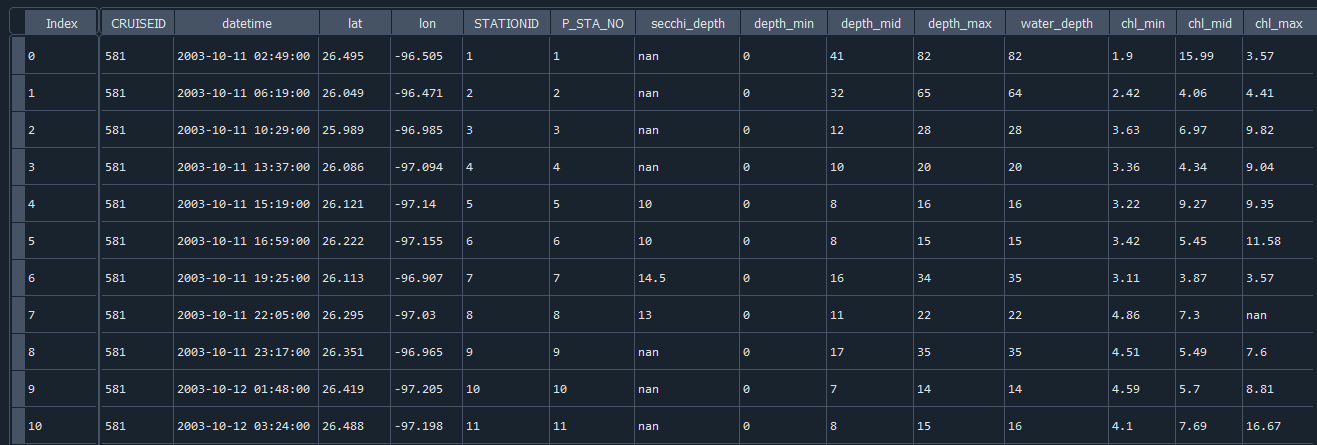Screen dimensions: 1317x445
Task: Select chl_max value 11.58
Action: click(x=1277, y=240)
